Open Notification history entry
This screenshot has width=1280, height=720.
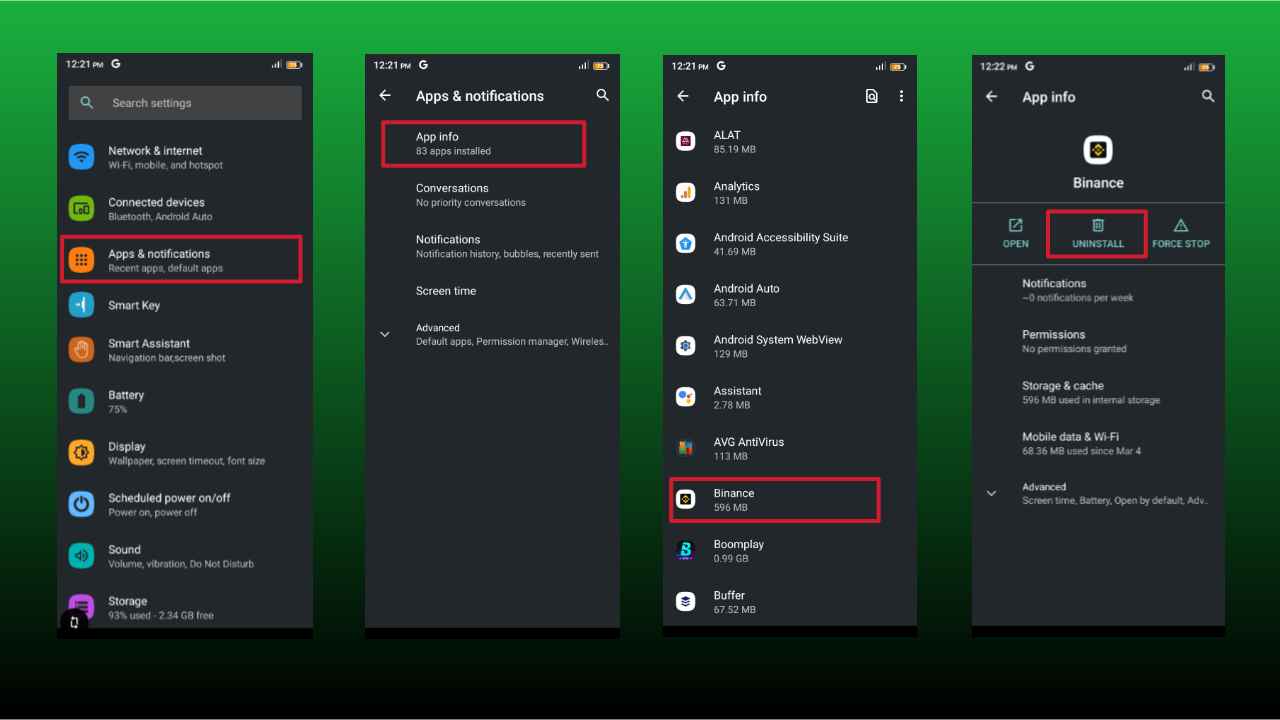(x=492, y=246)
